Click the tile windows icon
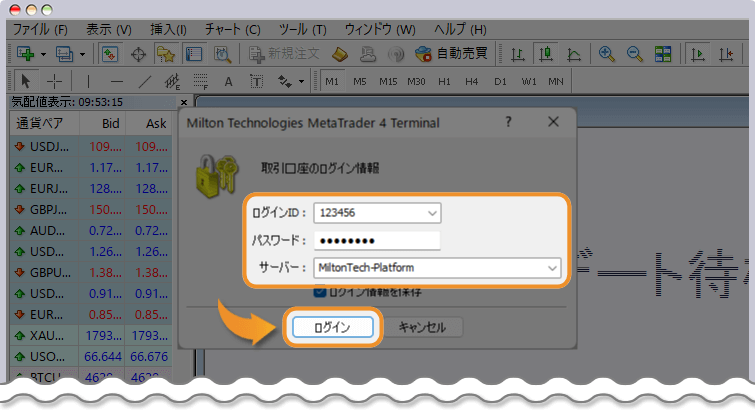The height and width of the screenshot is (410, 755). click(x=663, y=54)
